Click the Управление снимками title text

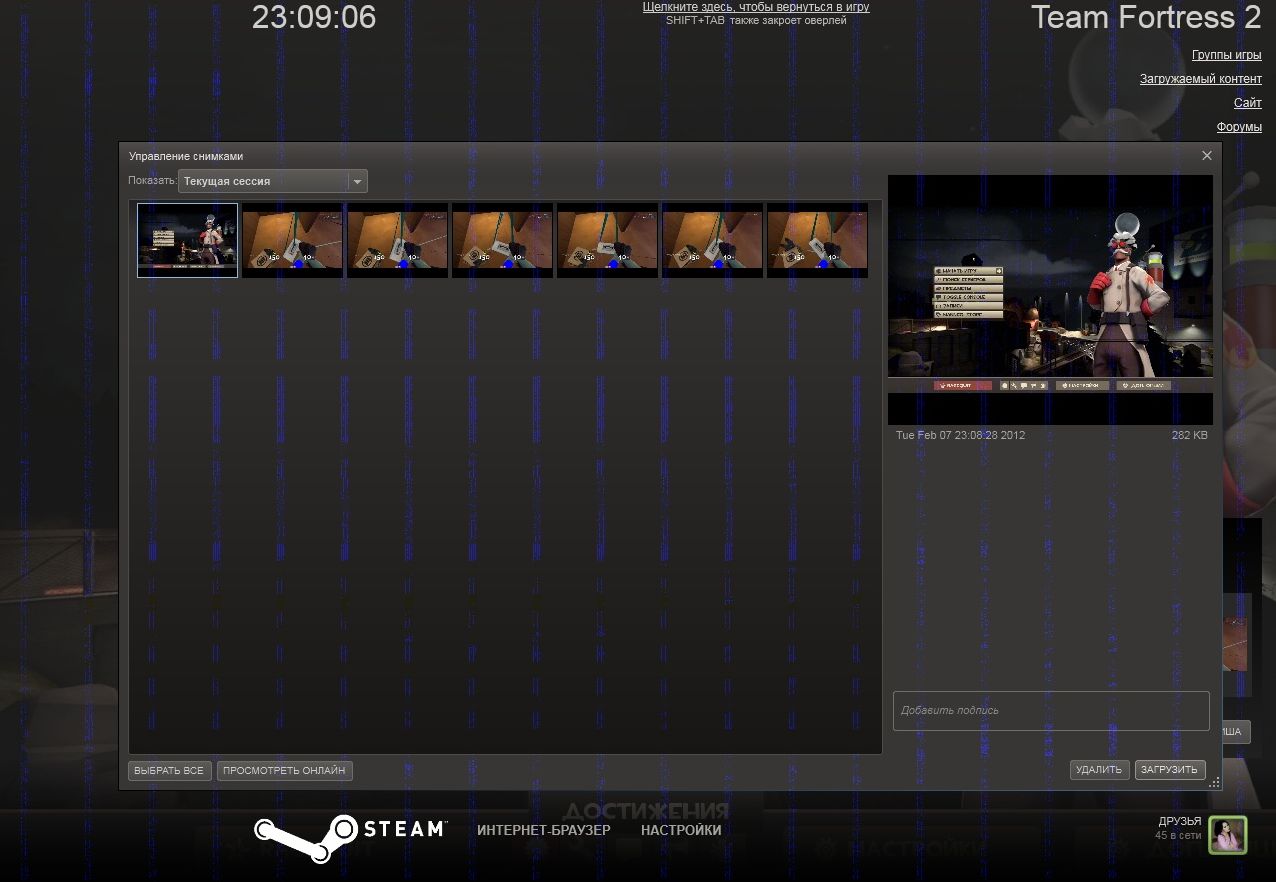coord(186,156)
